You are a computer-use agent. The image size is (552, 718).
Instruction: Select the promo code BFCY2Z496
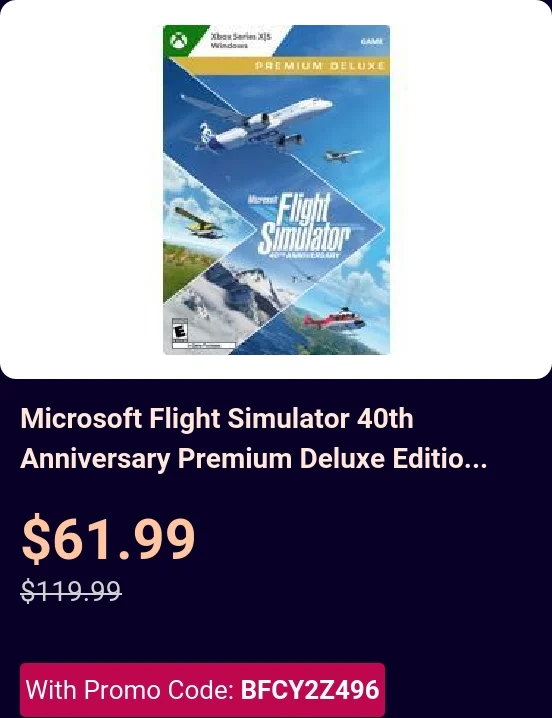point(310,690)
